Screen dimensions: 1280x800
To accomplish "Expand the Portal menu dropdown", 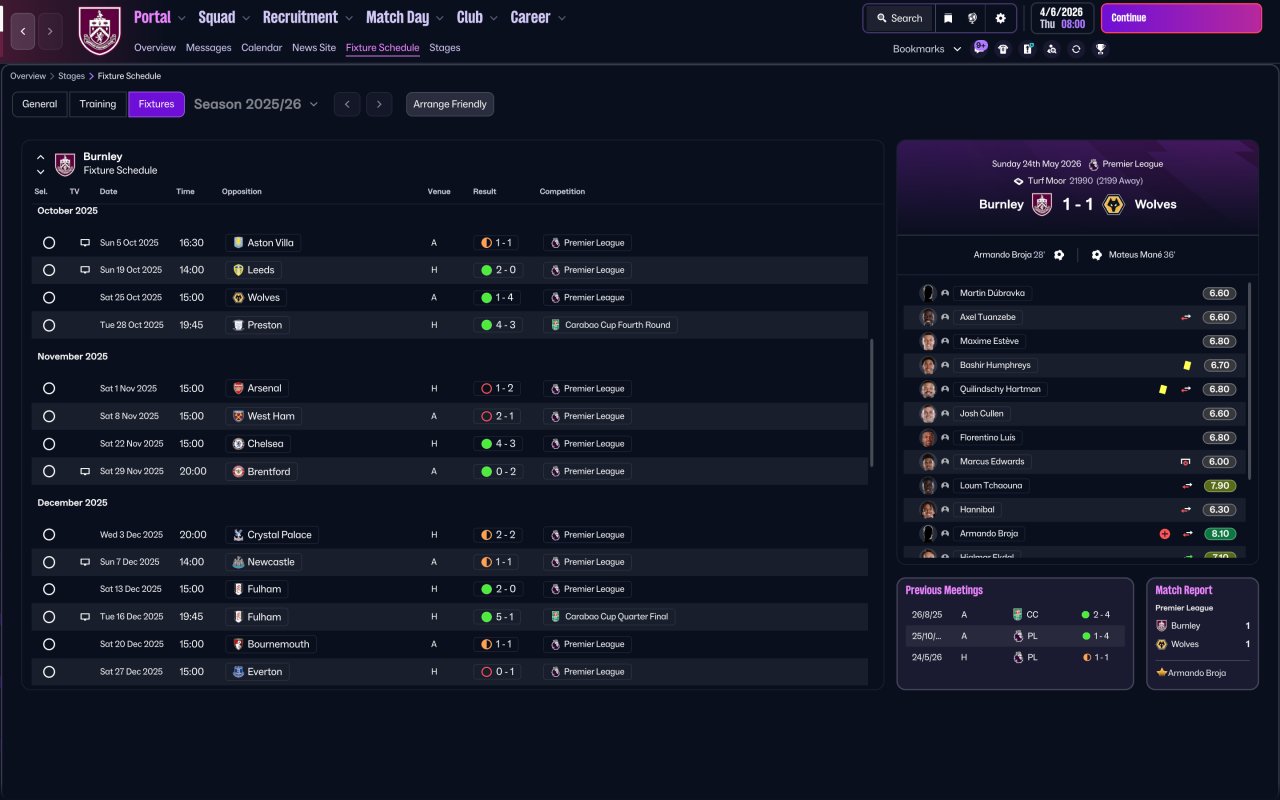I will tap(182, 18).
